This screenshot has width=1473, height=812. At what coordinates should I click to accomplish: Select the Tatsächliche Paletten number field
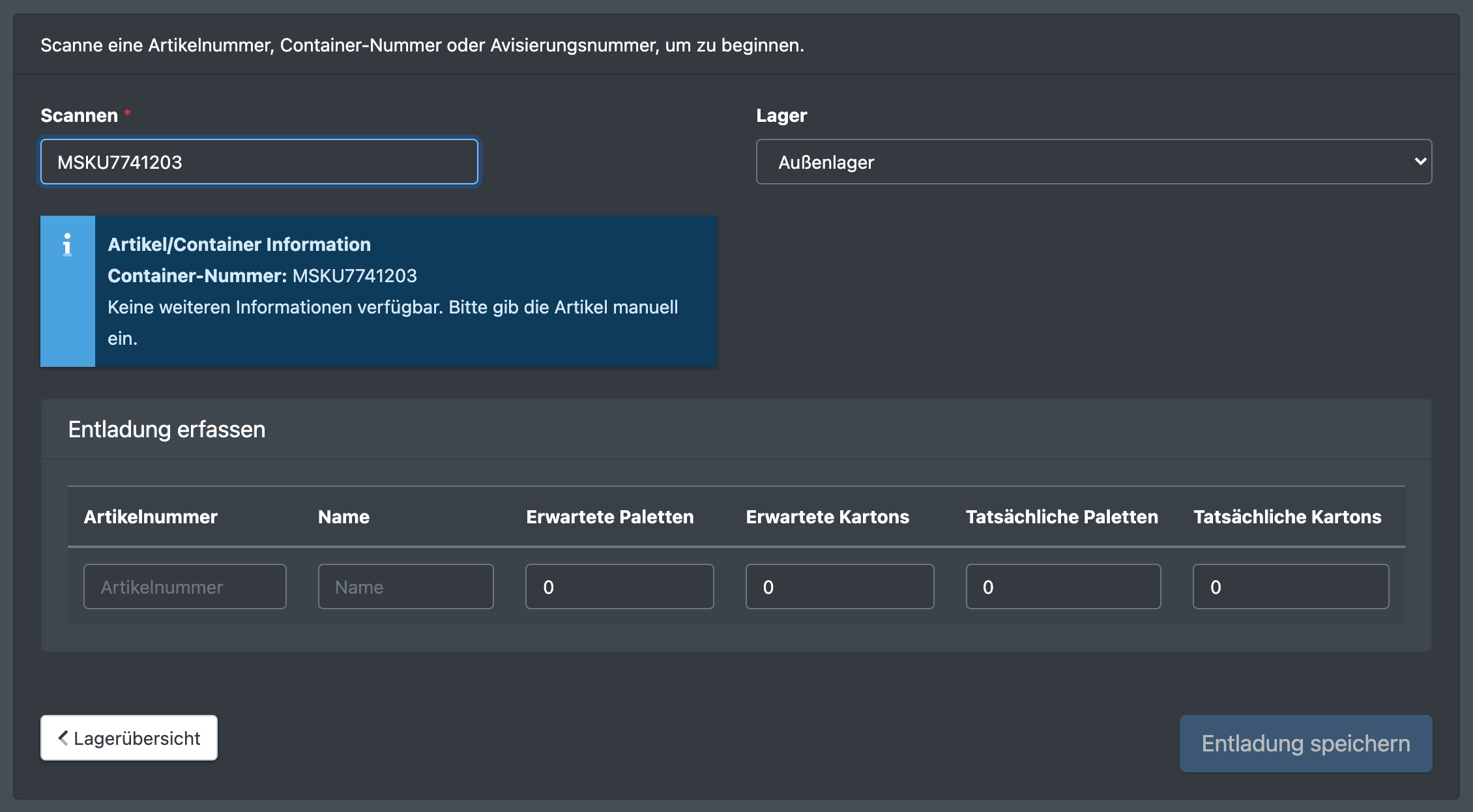coord(1063,587)
